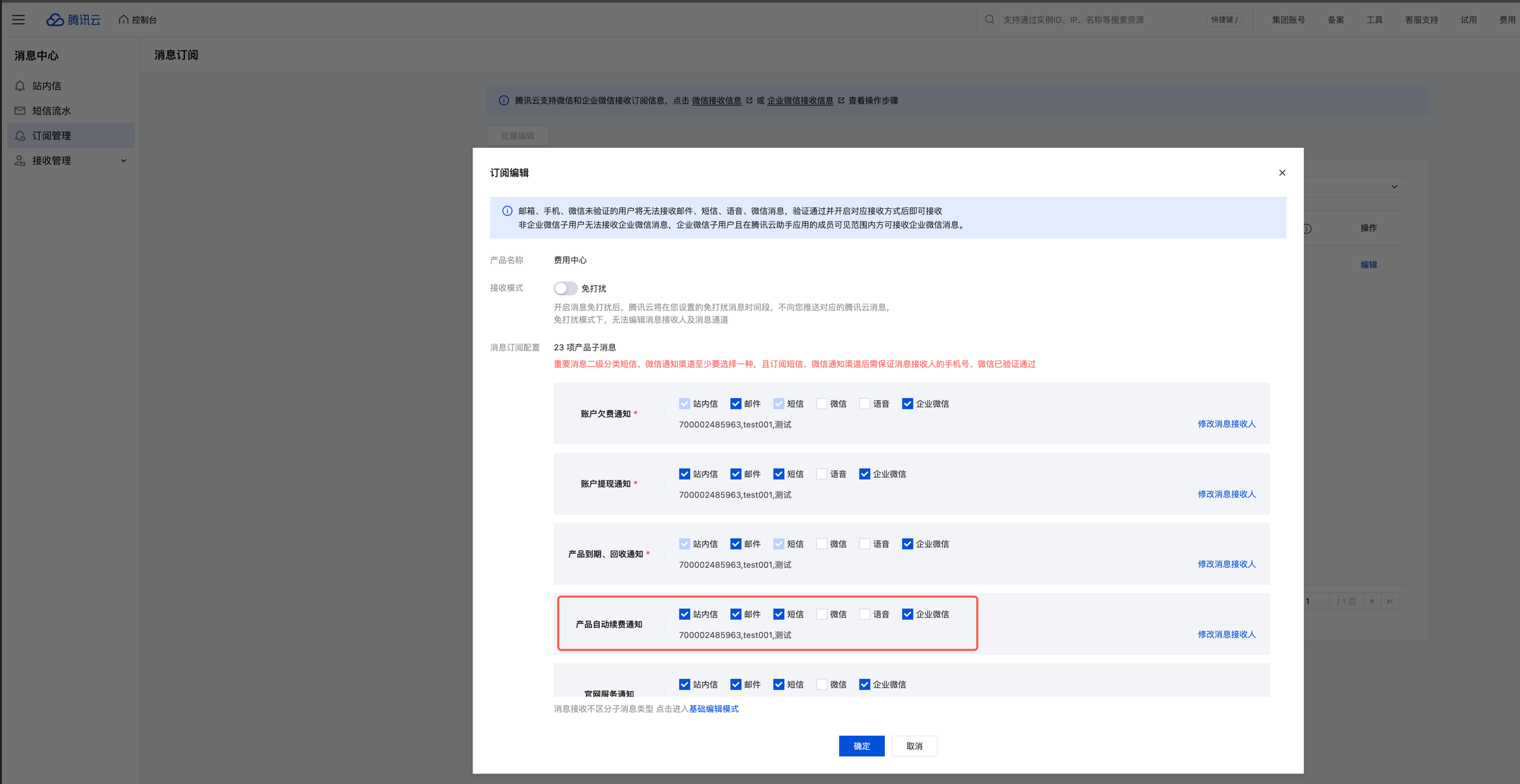1520x784 pixels.
Task: Enable 语音 for 账户提现通知
Action: 821,474
